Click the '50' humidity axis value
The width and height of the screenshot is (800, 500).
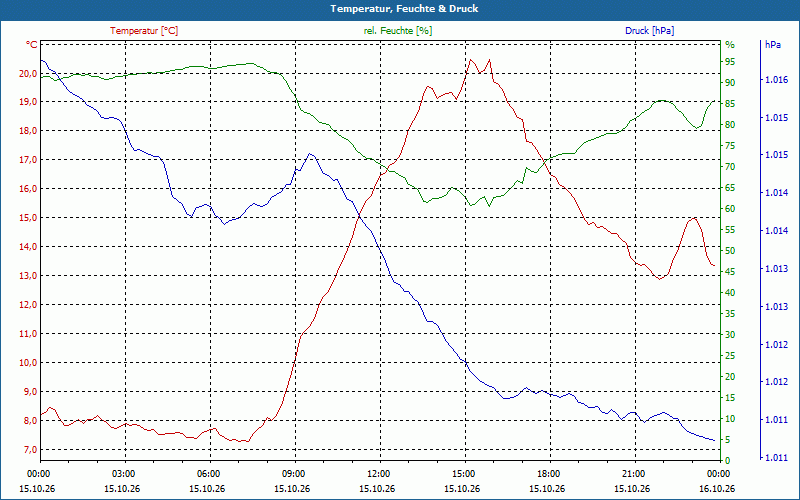pyautogui.click(x=730, y=251)
